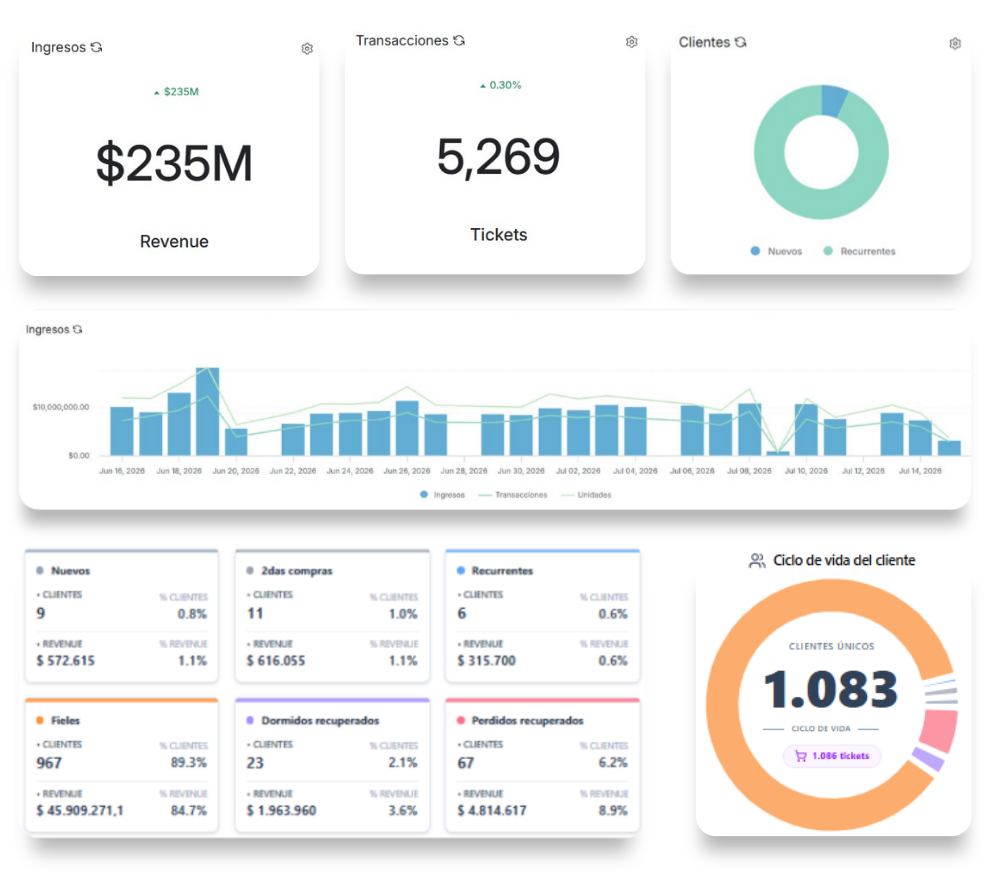Viewport: 992px width, 883px height.
Task: Click Fieles 89.3% clients value
Action: point(189,763)
